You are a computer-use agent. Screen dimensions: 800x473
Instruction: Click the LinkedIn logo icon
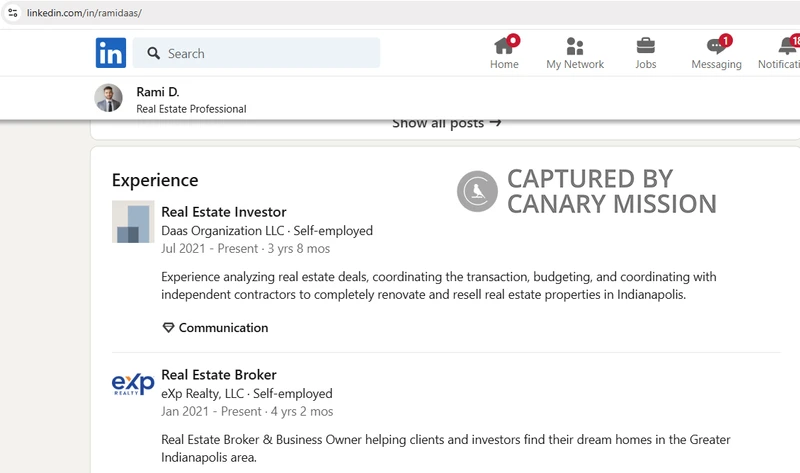(x=110, y=53)
